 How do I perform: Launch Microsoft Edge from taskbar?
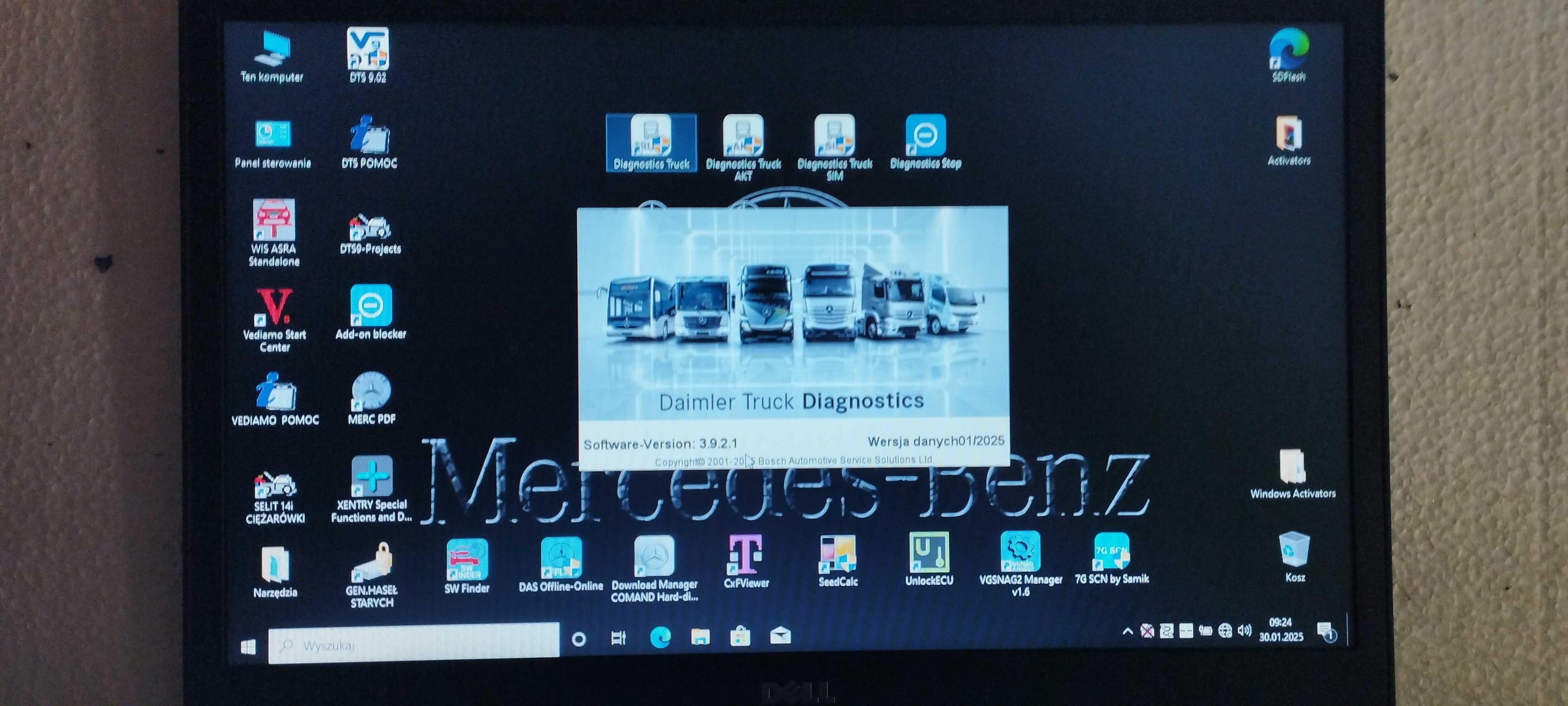(660, 637)
